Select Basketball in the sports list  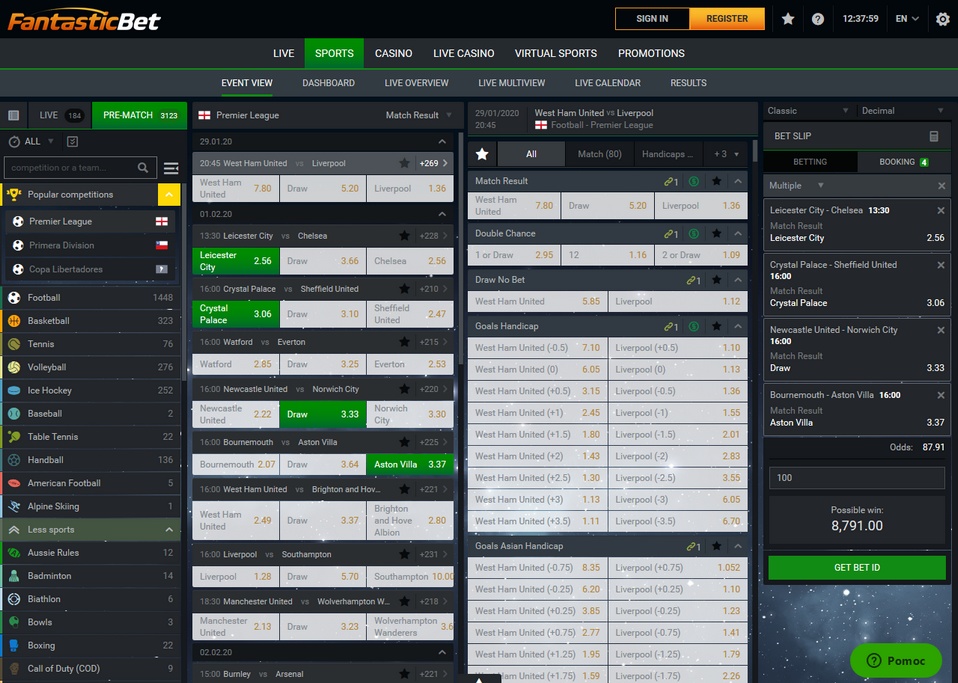92,321
